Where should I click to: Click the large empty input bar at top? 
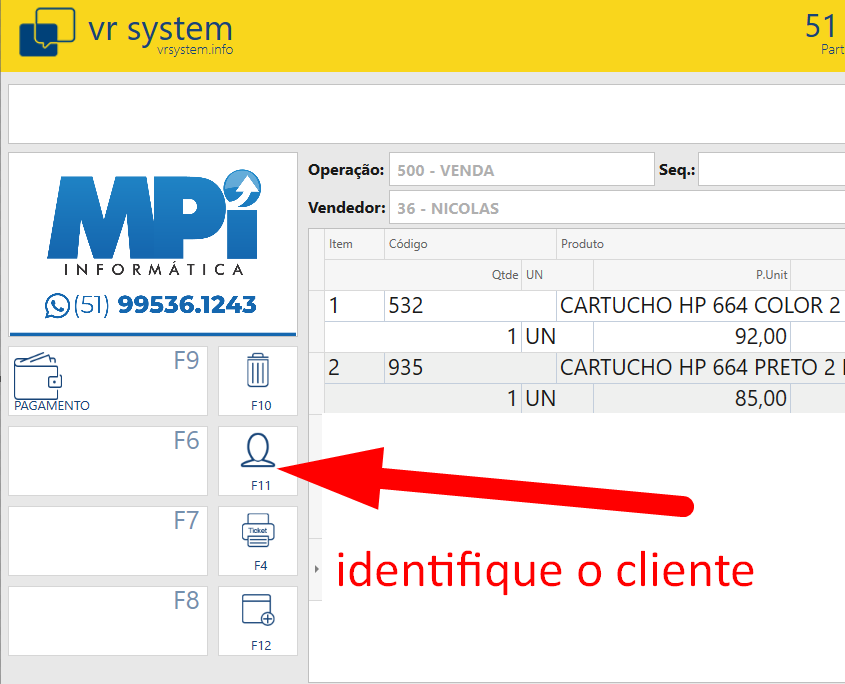(x=426, y=114)
